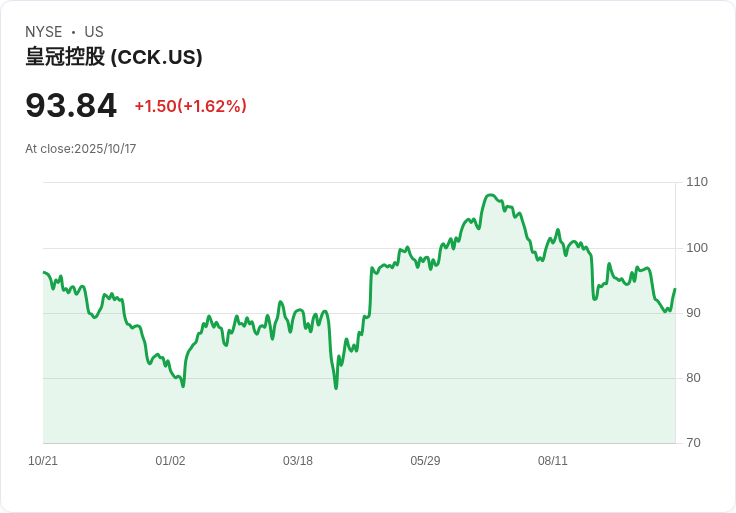
Task: Click the 70 y-axis label
Action: pos(694,443)
